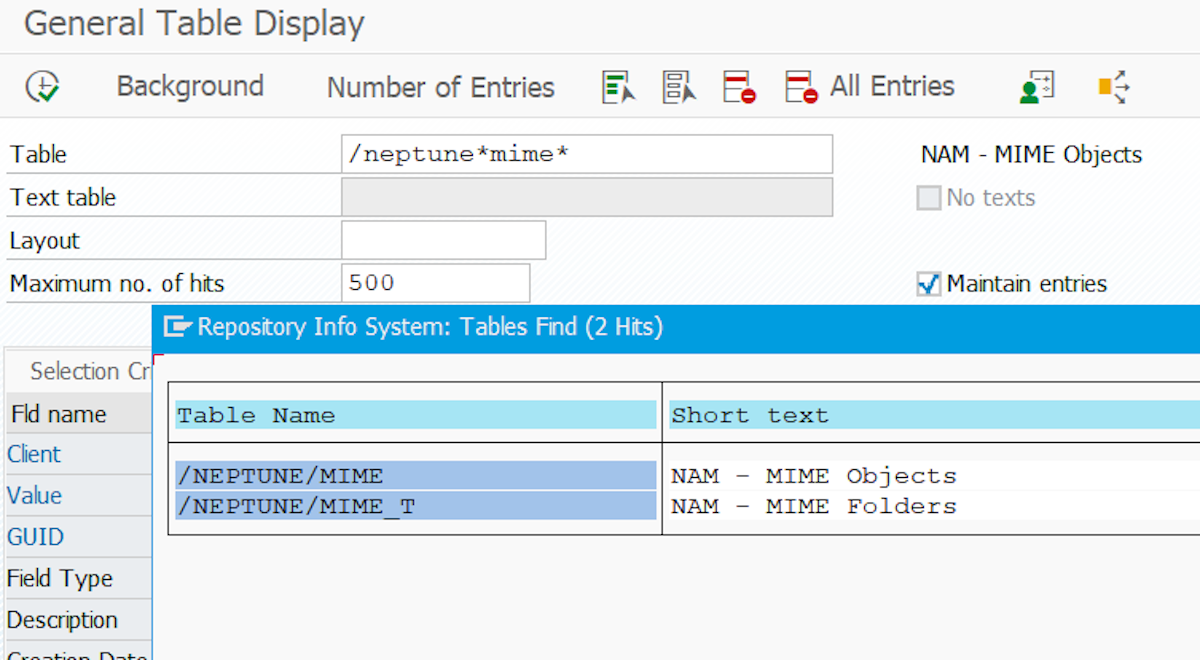Run the query in Background
The image size is (1200, 660).
tap(190, 87)
